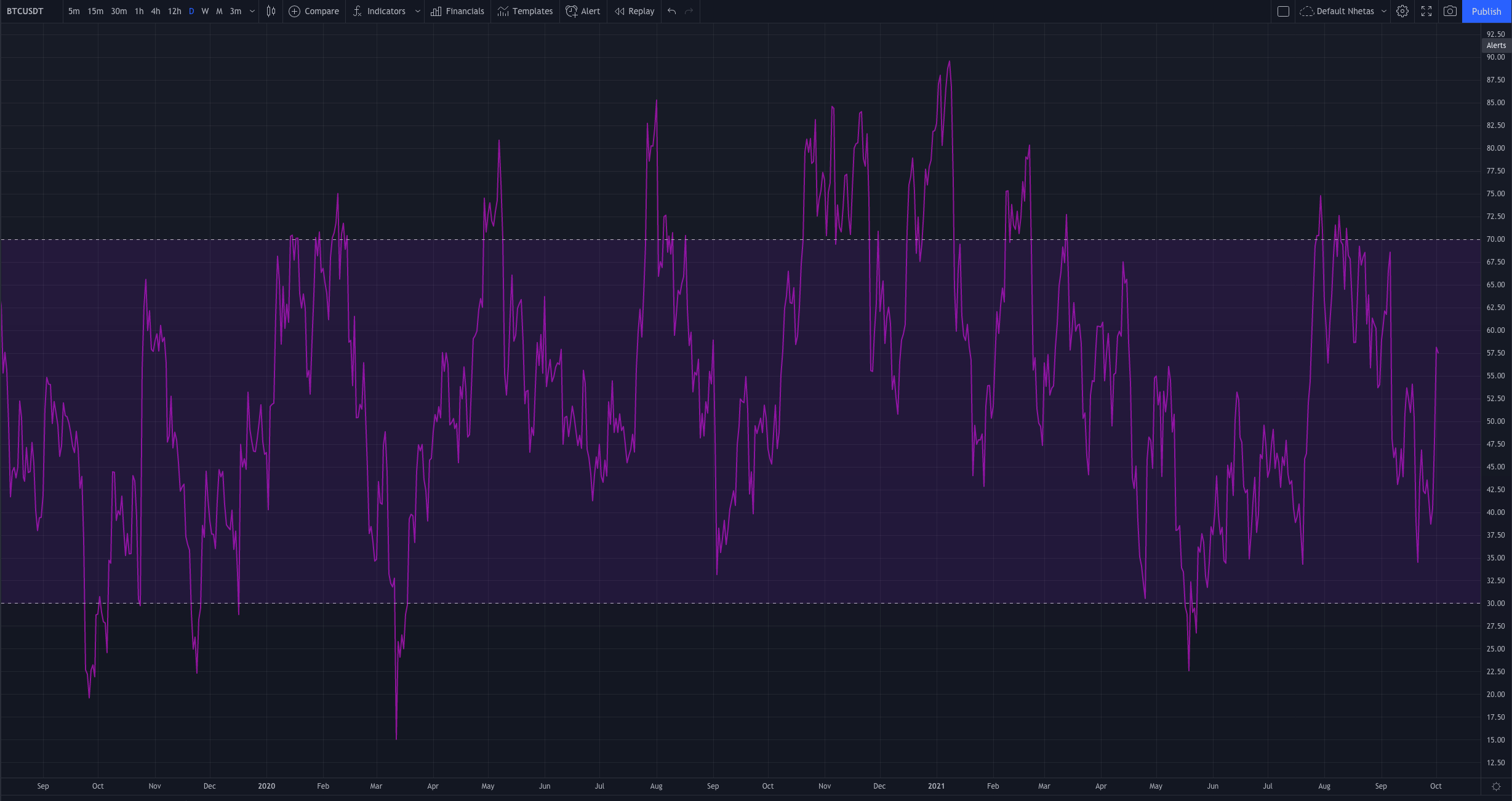The image size is (1512, 801).
Task: Open chart settings gear icon
Action: (x=1402, y=11)
